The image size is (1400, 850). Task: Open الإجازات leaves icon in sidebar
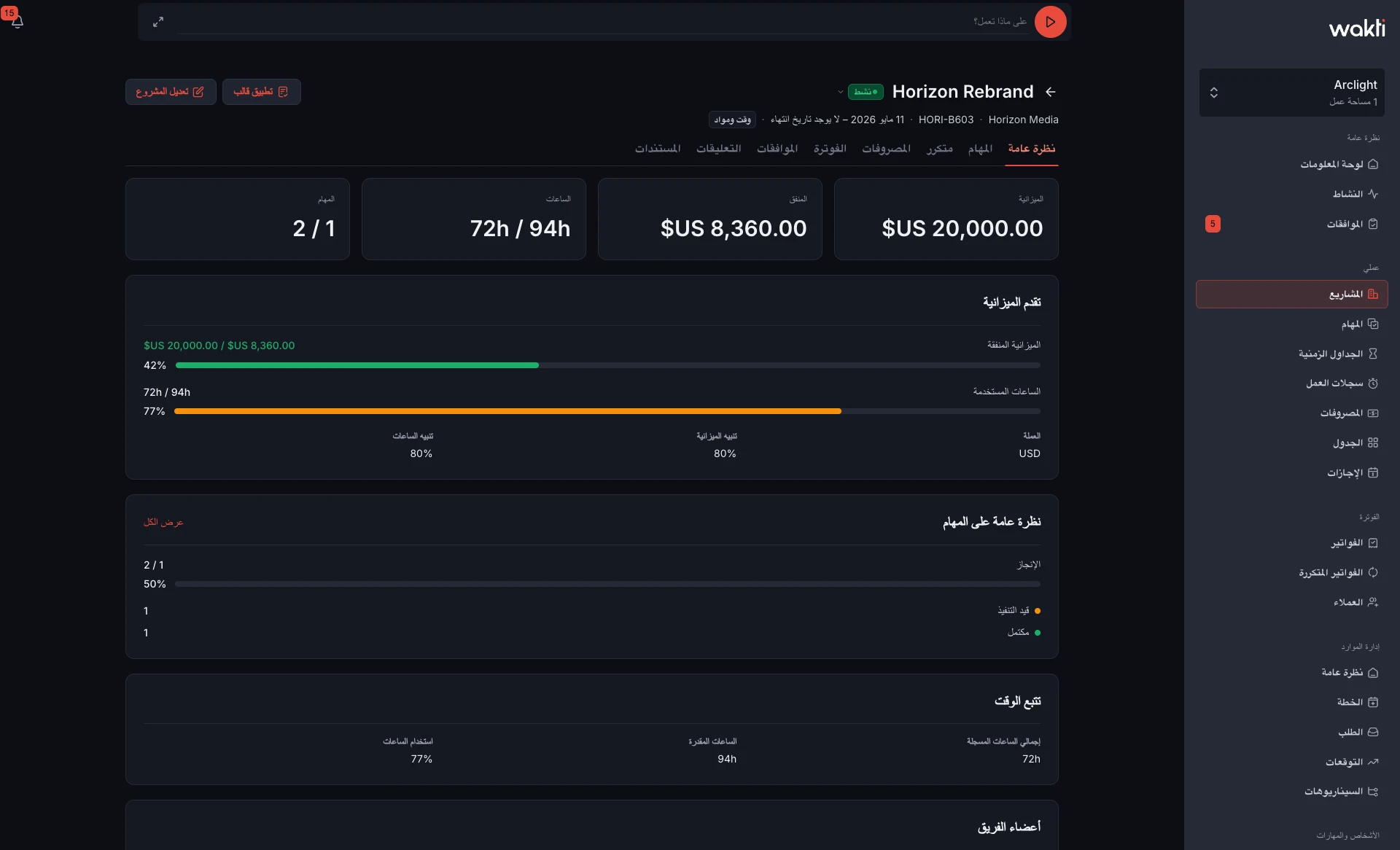click(1373, 472)
